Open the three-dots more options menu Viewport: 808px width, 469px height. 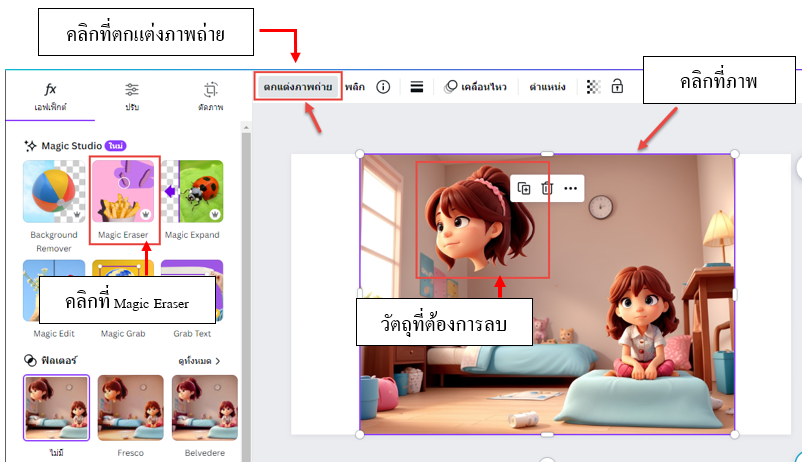click(570, 189)
